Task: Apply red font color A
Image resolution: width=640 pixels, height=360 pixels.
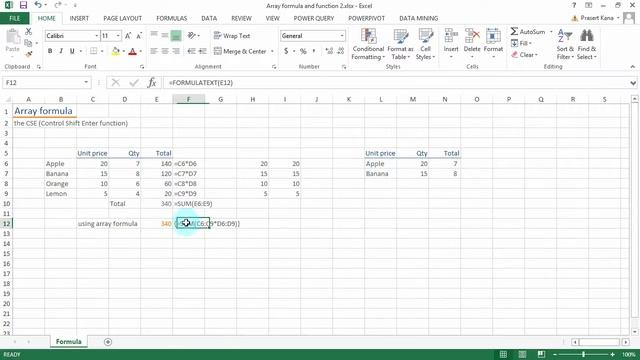Action: (x=132, y=51)
